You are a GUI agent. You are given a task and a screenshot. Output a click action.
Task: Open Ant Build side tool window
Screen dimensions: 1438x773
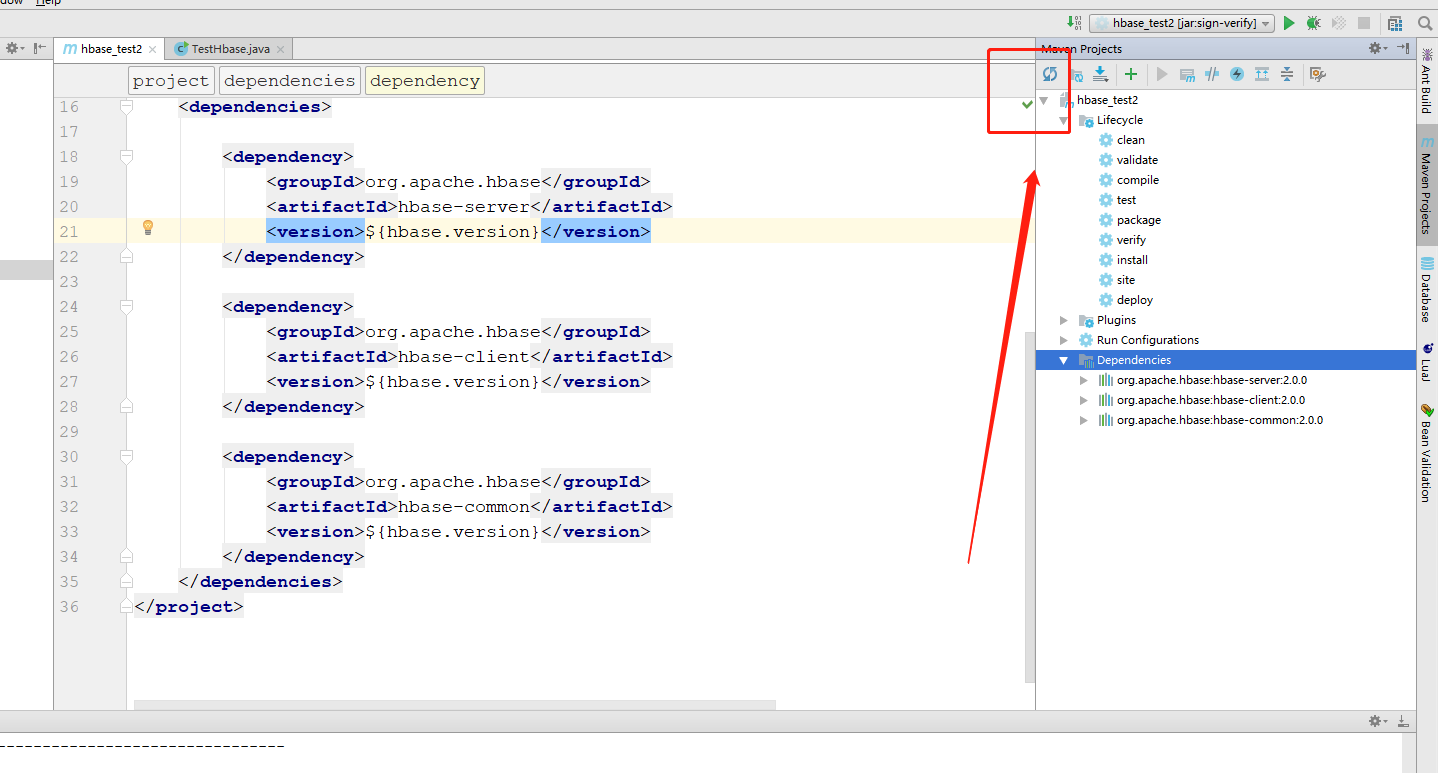coord(1427,82)
